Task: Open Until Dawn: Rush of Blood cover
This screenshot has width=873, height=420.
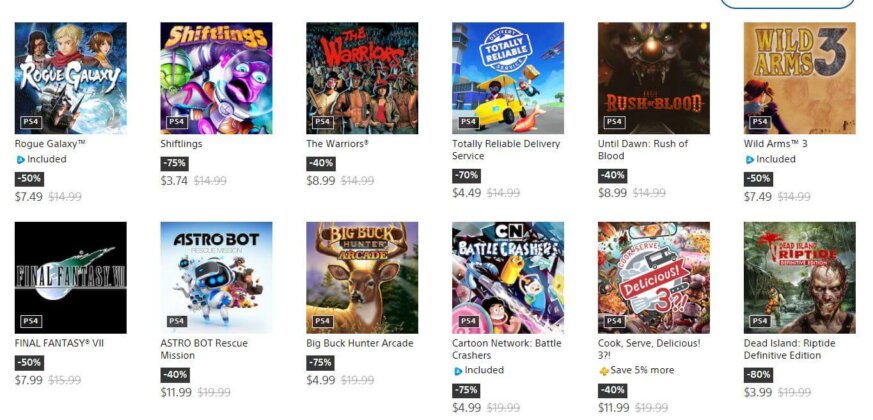Action: [654, 78]
